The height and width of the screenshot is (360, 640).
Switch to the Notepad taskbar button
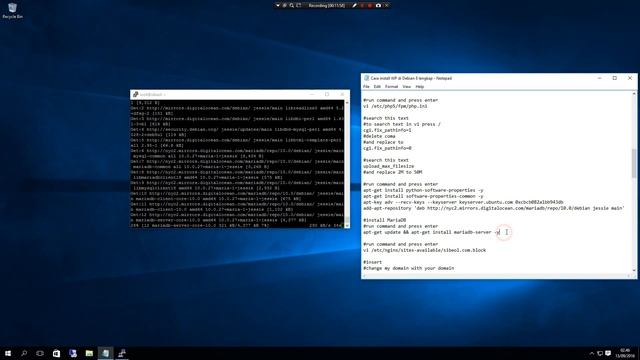pyautogui.click(x=105, y=353)
